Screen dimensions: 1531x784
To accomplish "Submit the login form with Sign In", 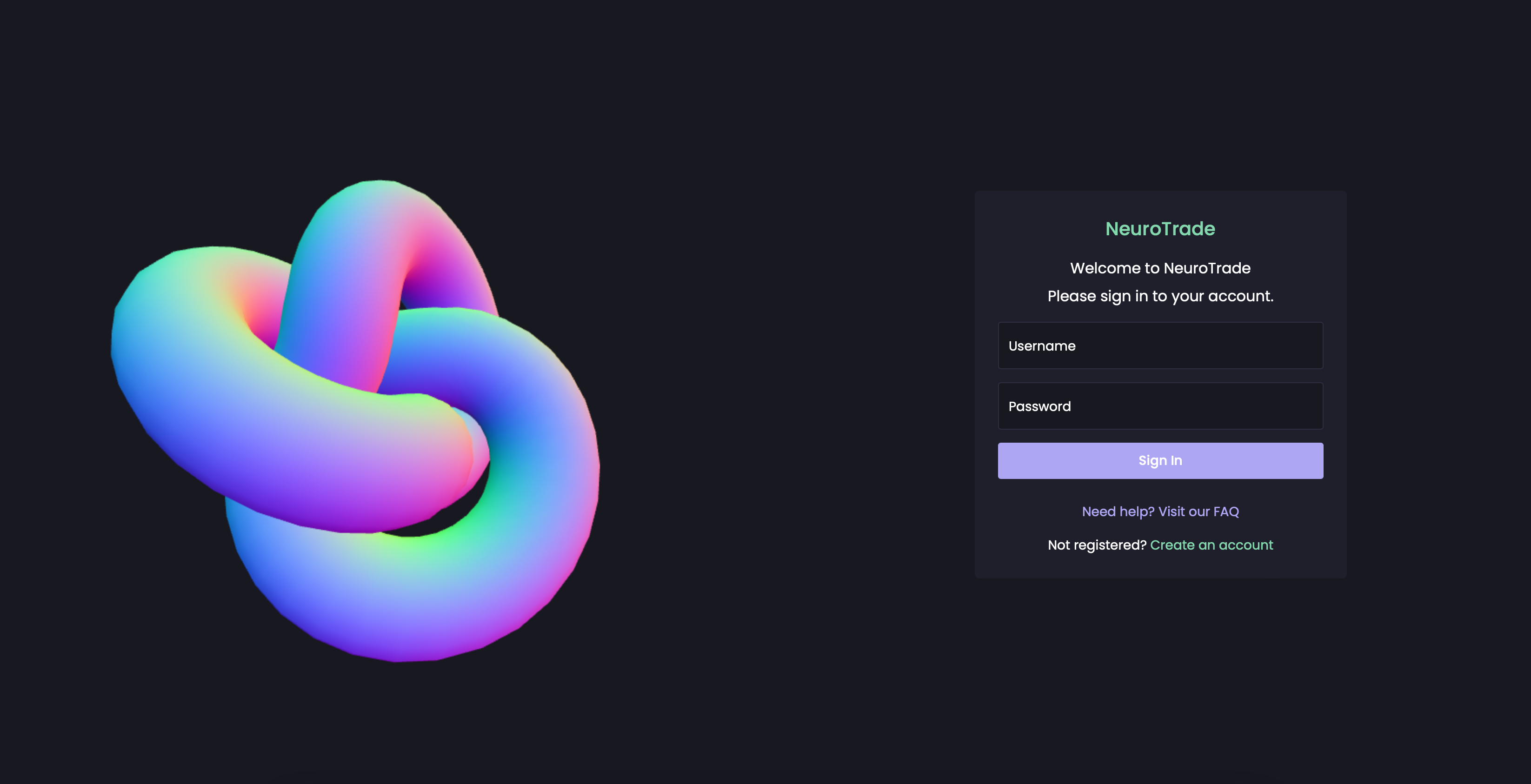I will pyautogui.click(x=1160, y=461).
